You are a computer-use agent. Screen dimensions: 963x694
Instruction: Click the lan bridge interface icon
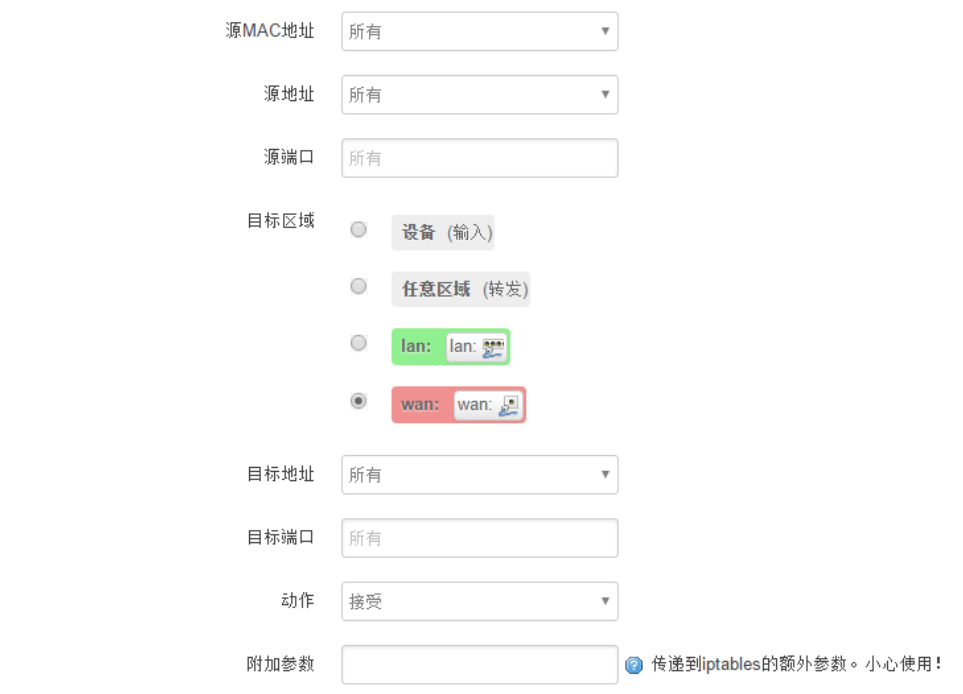pyautogui.click(x=495, y=345)
